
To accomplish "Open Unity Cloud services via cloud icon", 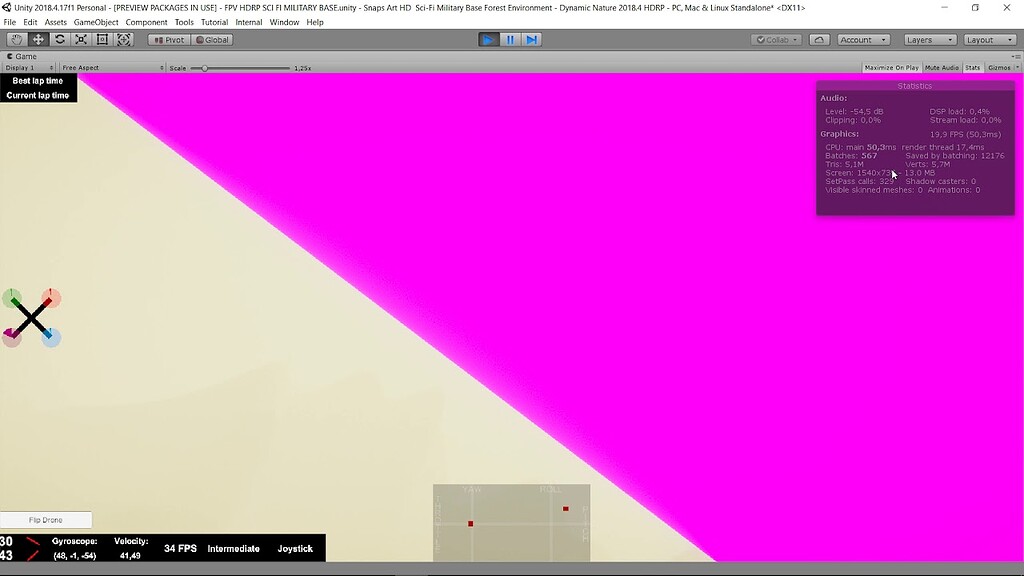I will point(819,39).
